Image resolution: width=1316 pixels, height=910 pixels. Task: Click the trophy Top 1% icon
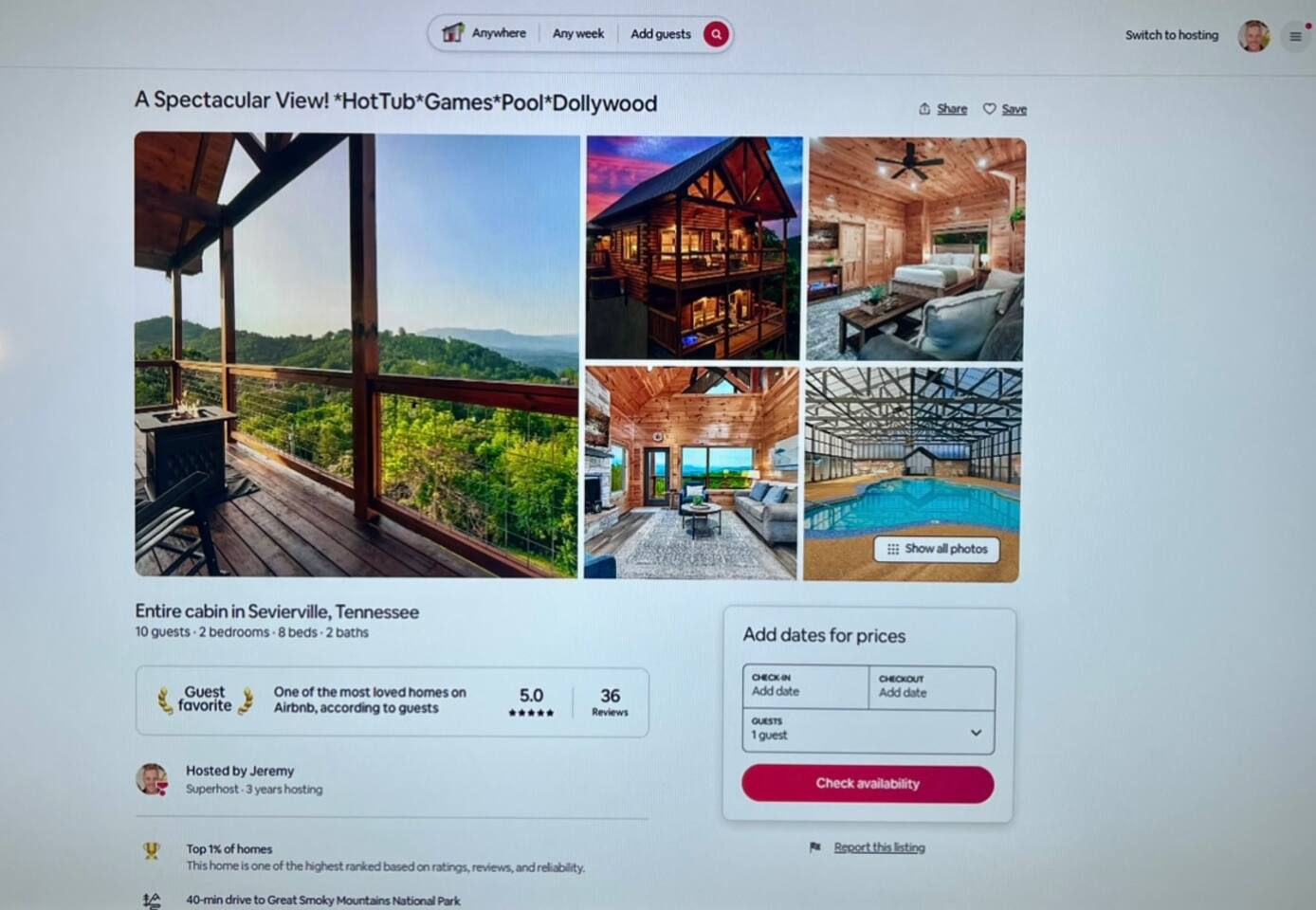[x=152, y=850]
